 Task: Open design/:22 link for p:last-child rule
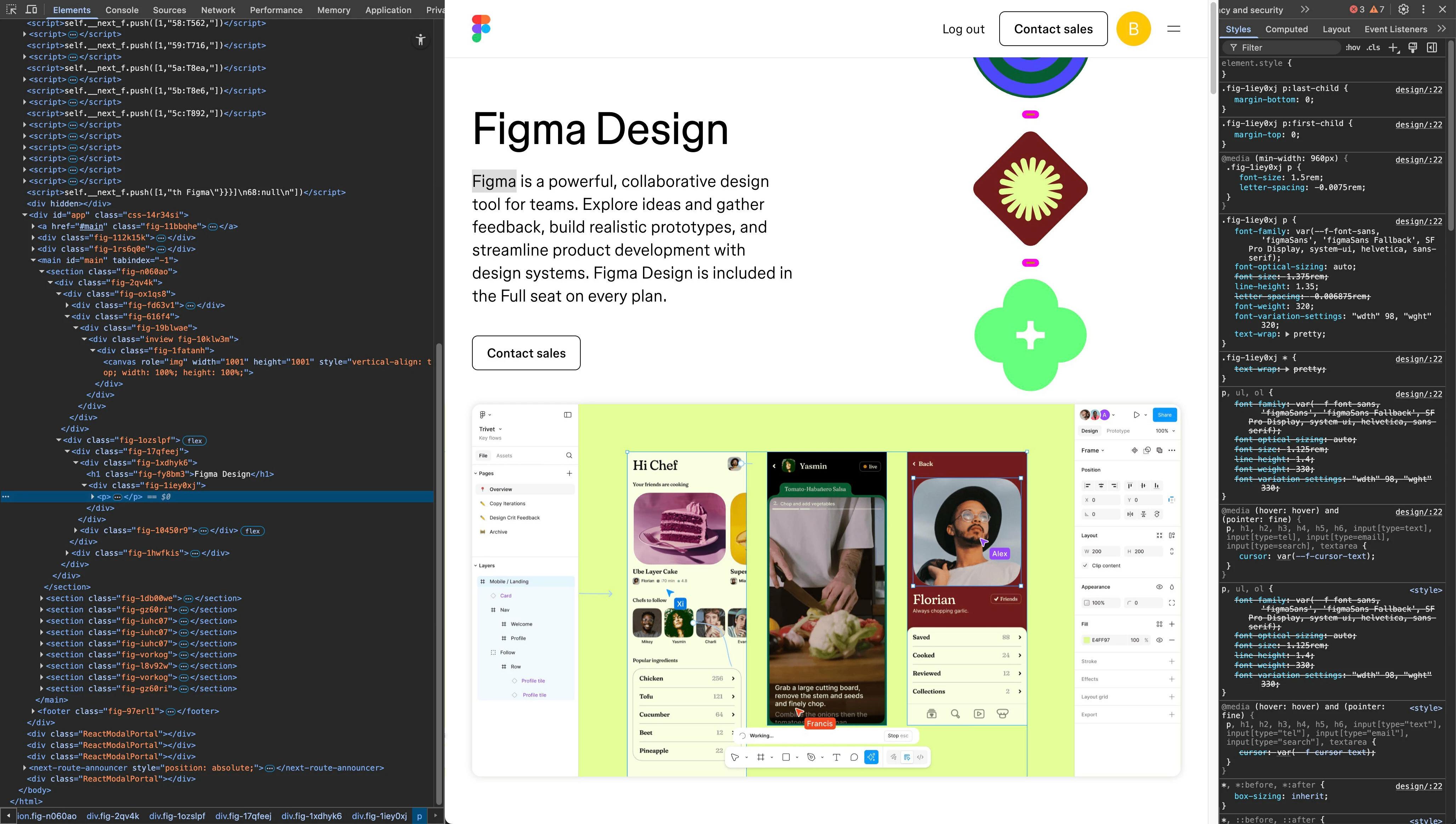click(x=1418, y=90)
